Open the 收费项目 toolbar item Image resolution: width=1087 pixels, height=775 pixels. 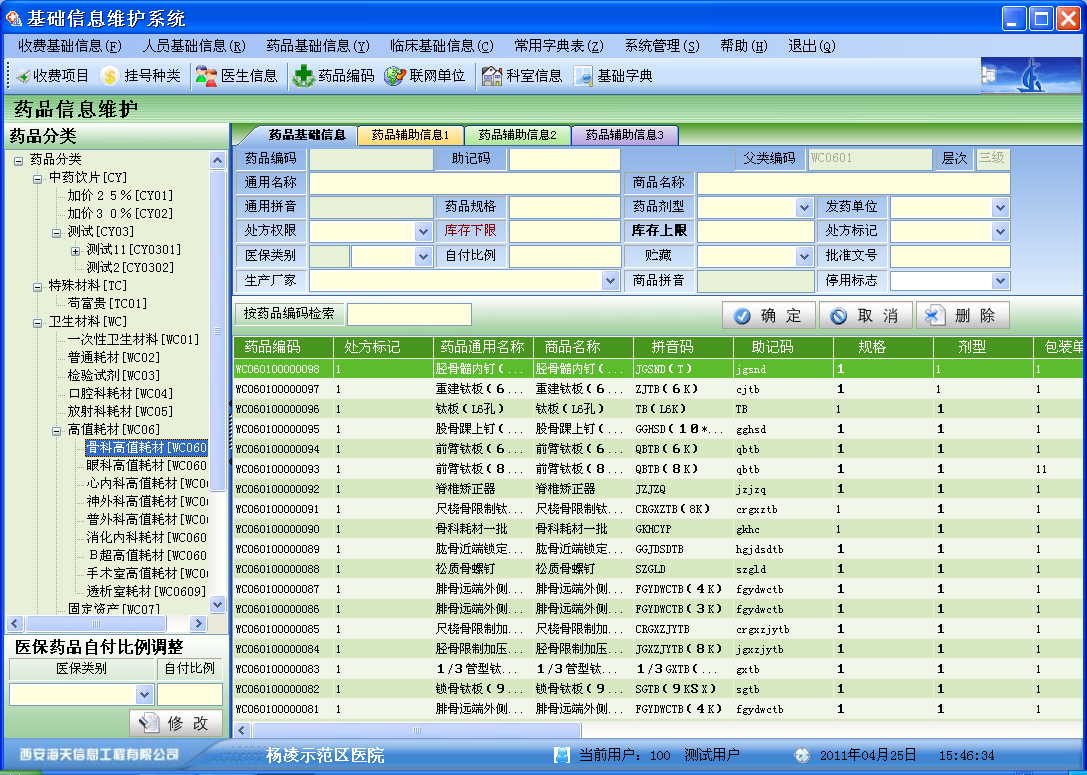click(x=53, y=76)
